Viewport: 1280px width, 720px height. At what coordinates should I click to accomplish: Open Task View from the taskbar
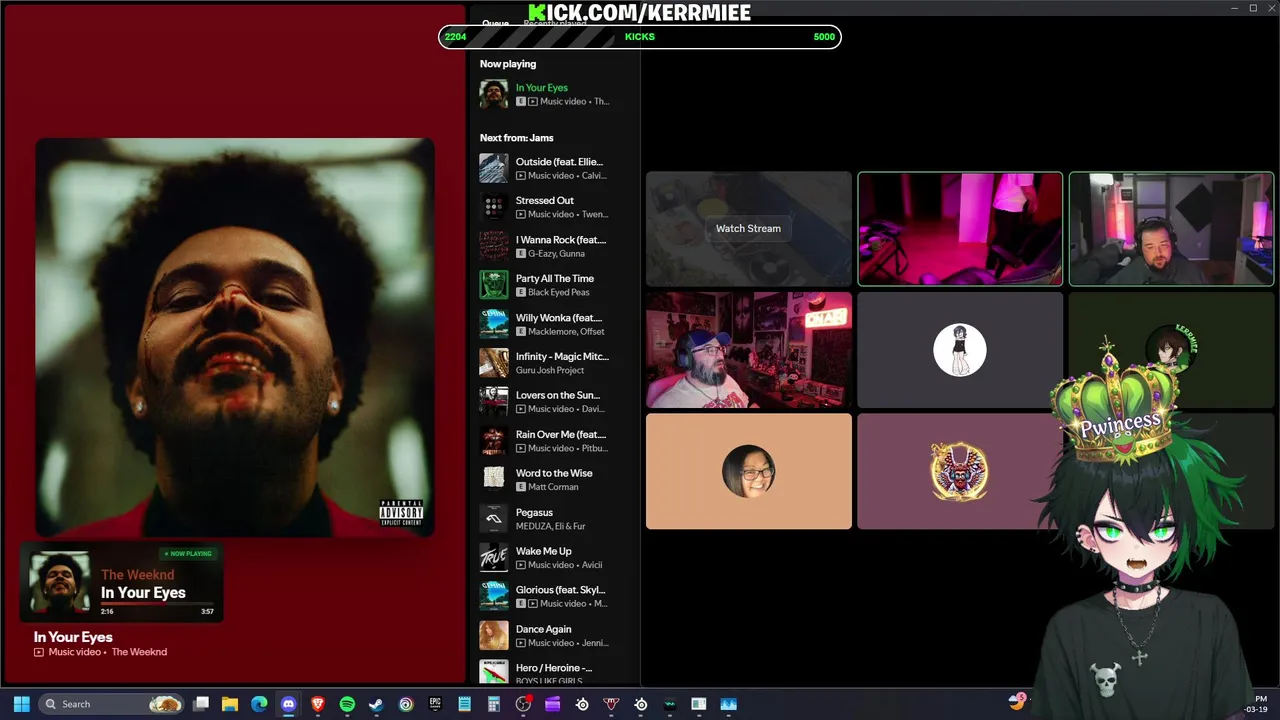[x=201, y=704]
